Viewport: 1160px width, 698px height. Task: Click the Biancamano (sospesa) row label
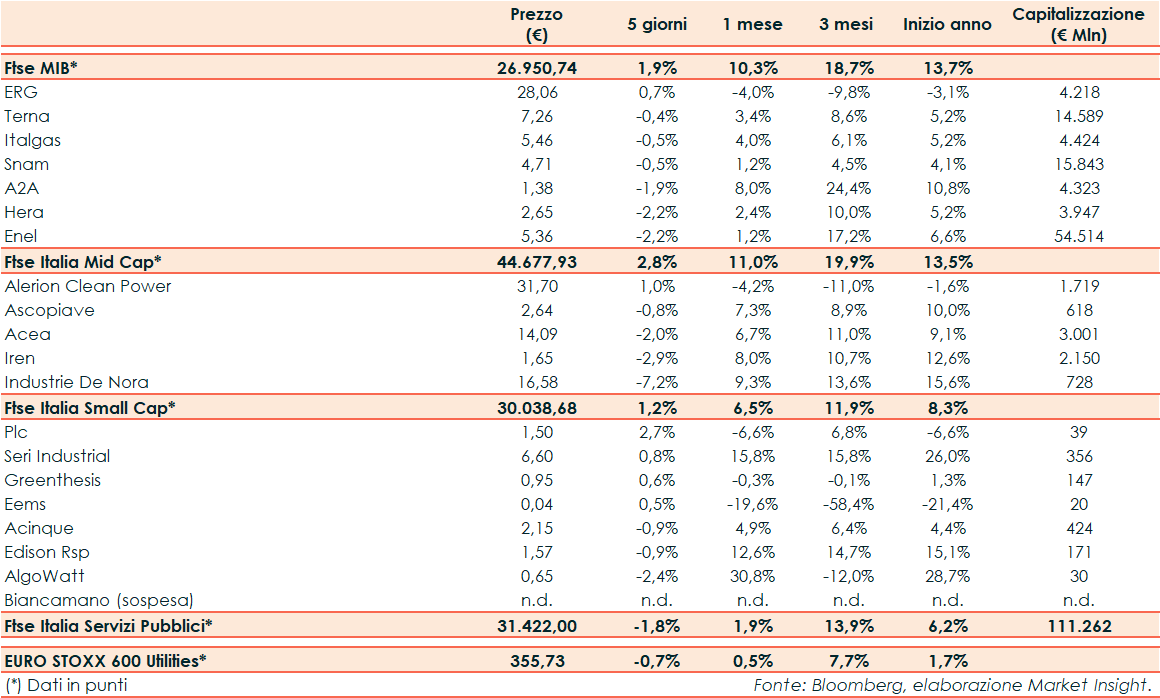(99, 600)
